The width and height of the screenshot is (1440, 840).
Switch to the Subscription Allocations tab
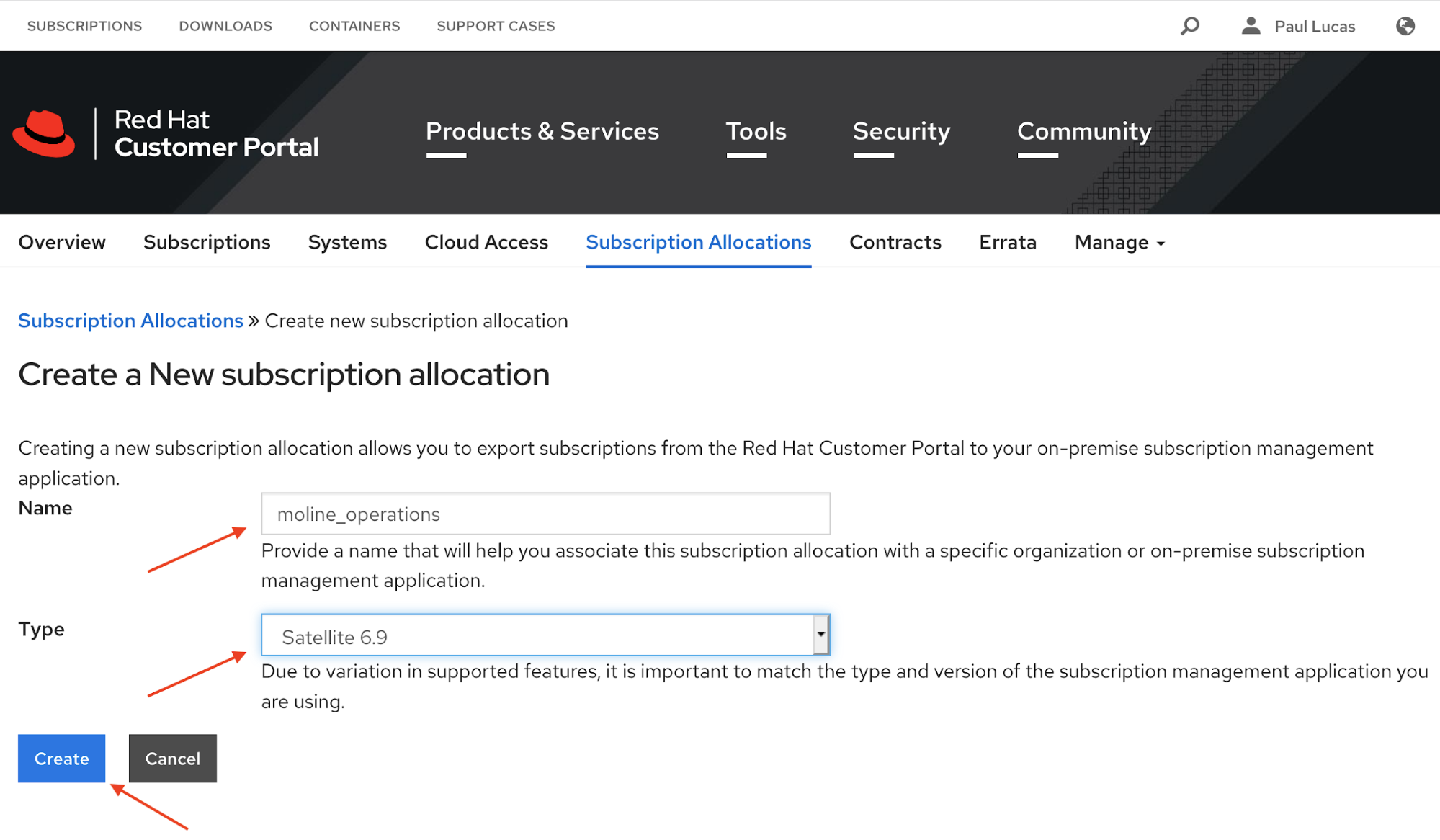pos(698,243)
